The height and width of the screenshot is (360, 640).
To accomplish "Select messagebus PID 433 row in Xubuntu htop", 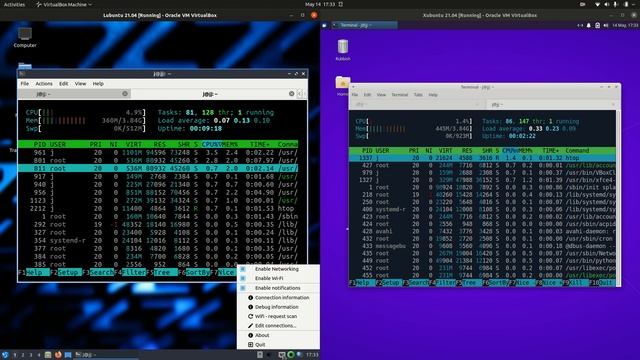I will (x=482, y=246).
